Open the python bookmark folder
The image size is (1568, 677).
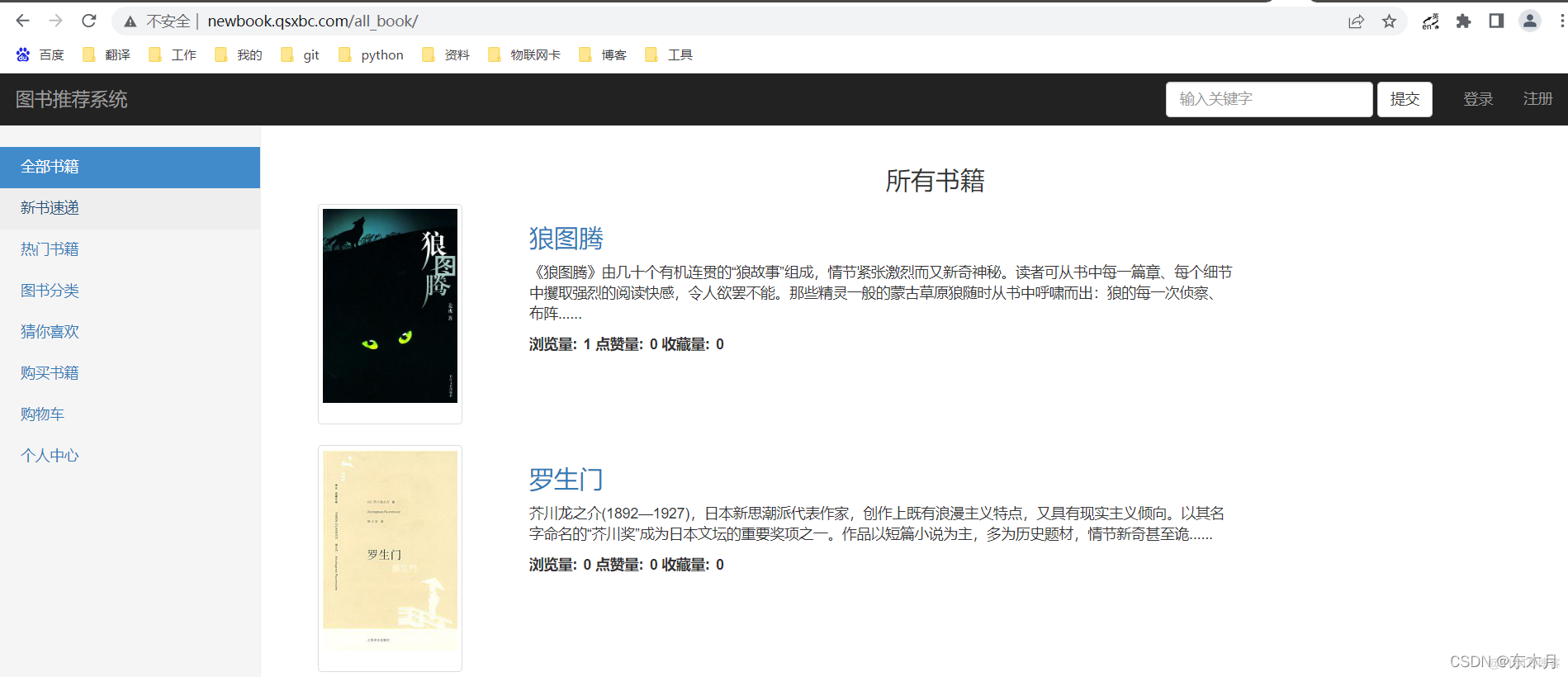(x=371, y=54)
